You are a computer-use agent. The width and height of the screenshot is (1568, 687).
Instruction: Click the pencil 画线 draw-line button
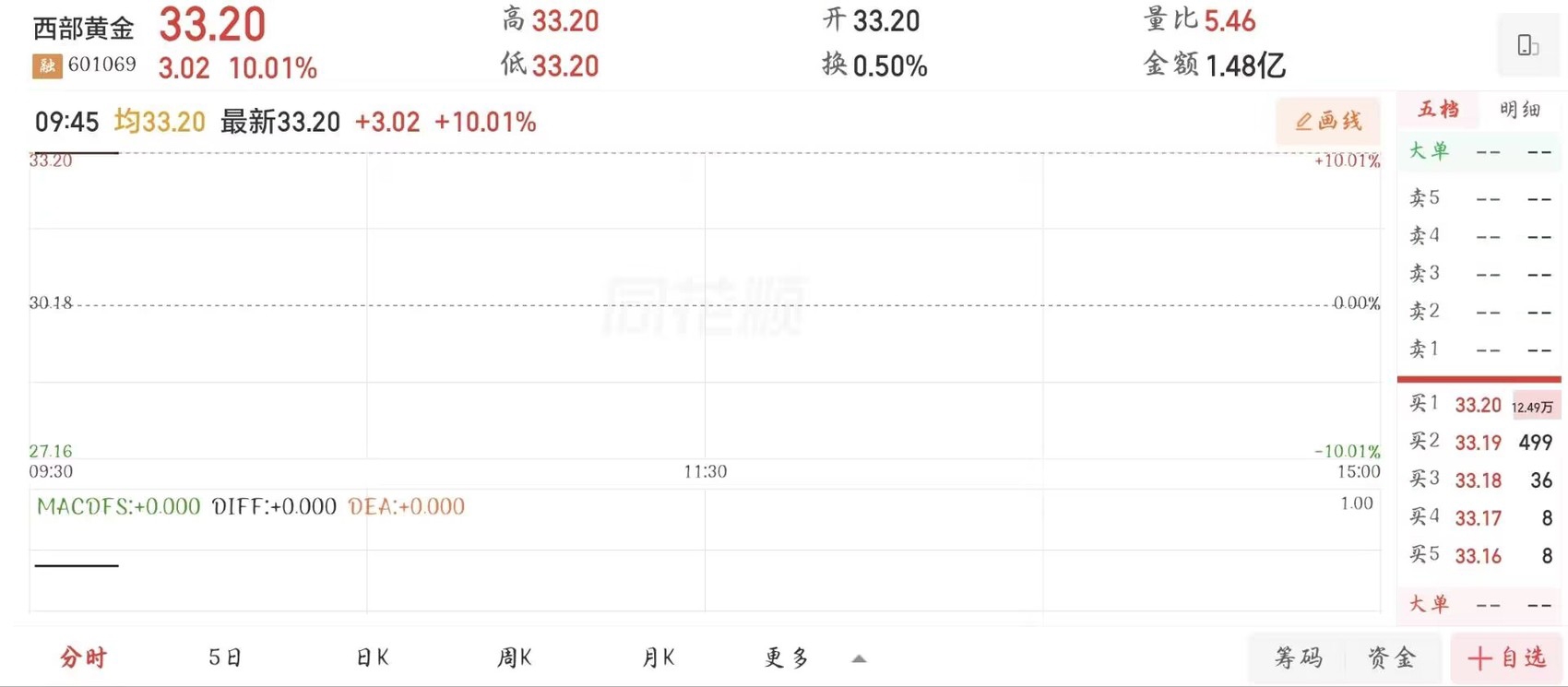tap(1328, 121)
